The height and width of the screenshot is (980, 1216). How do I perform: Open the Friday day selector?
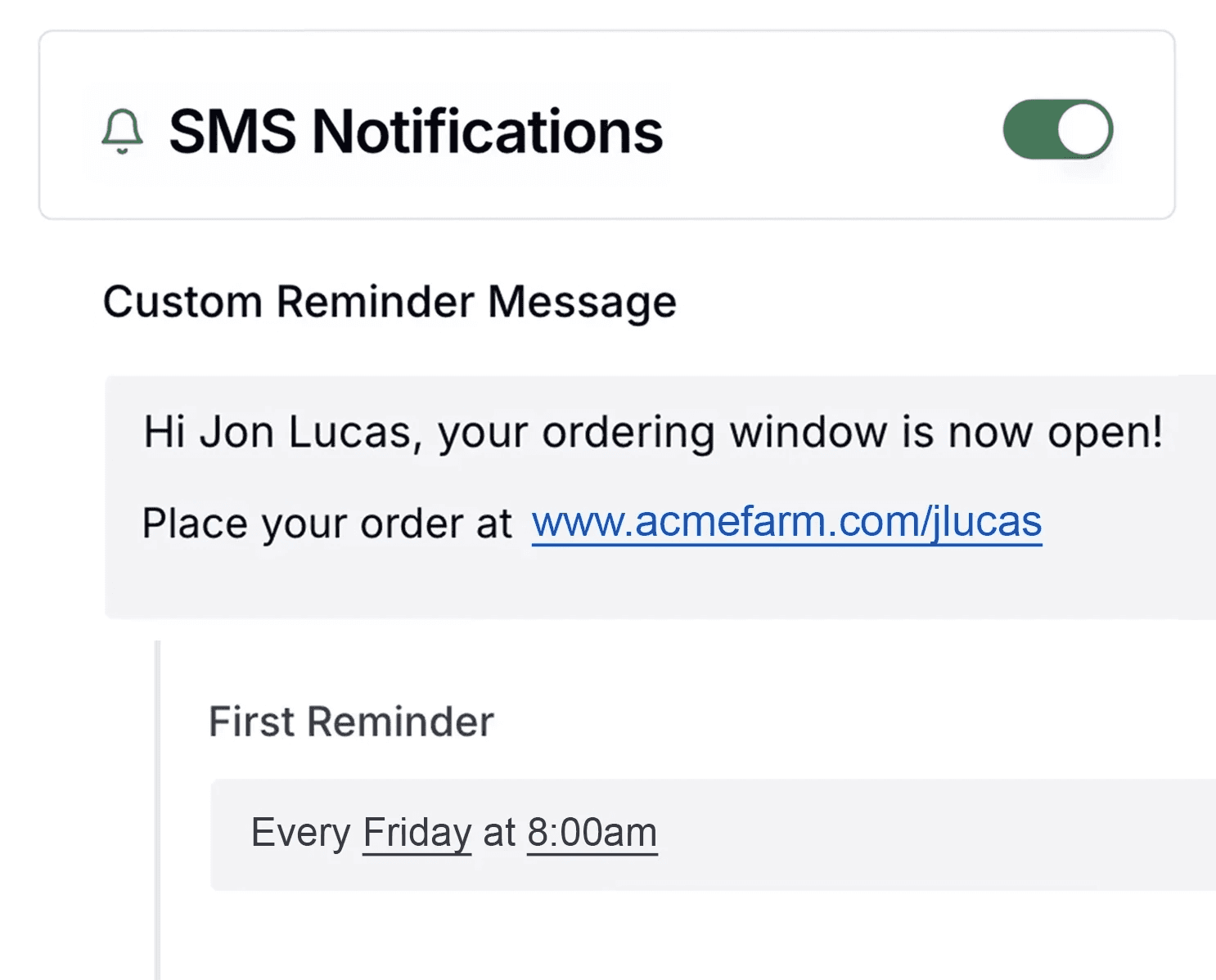pos(417,833)
